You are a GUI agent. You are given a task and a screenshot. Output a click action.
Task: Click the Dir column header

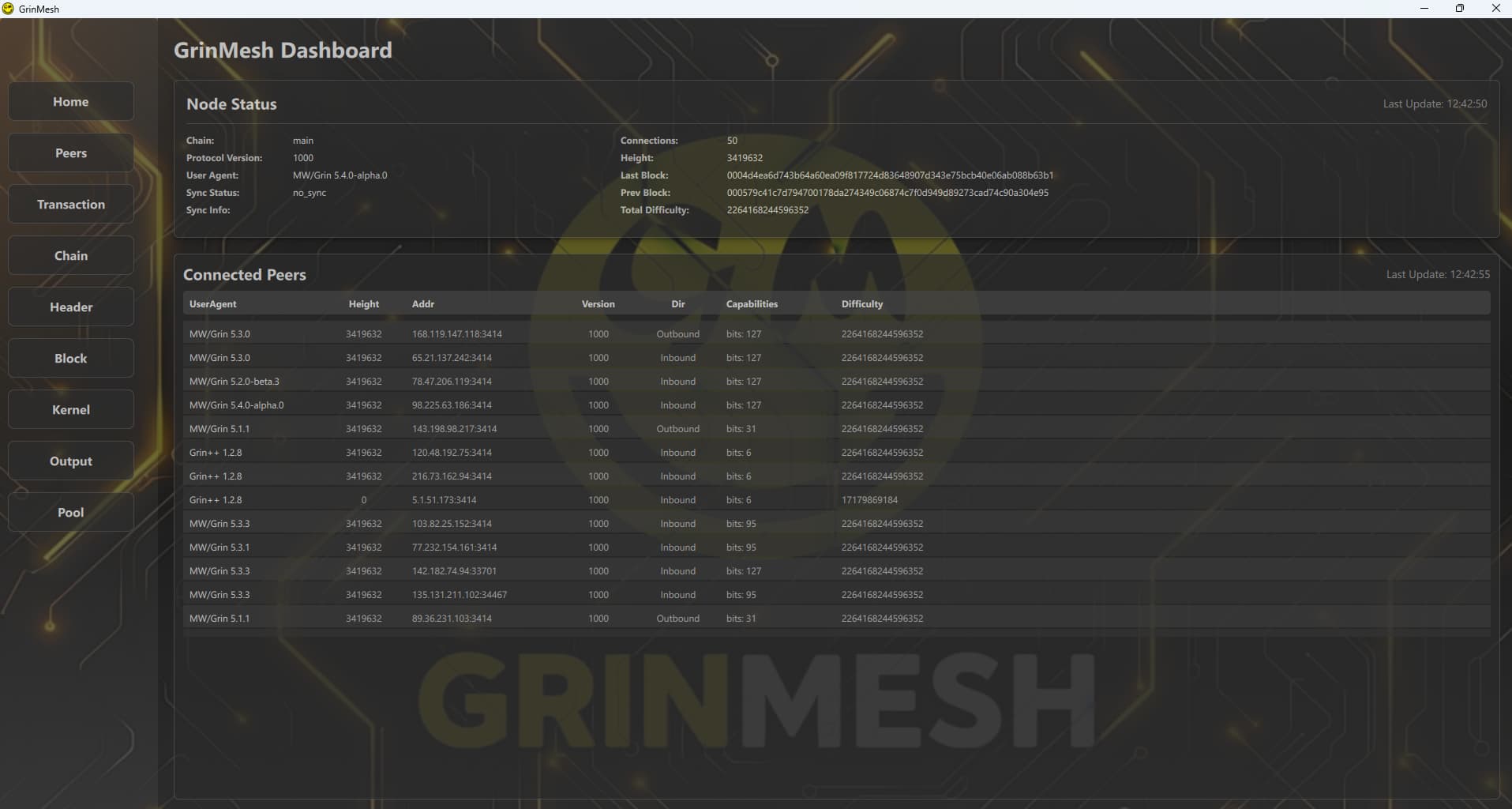pos(678,304)
